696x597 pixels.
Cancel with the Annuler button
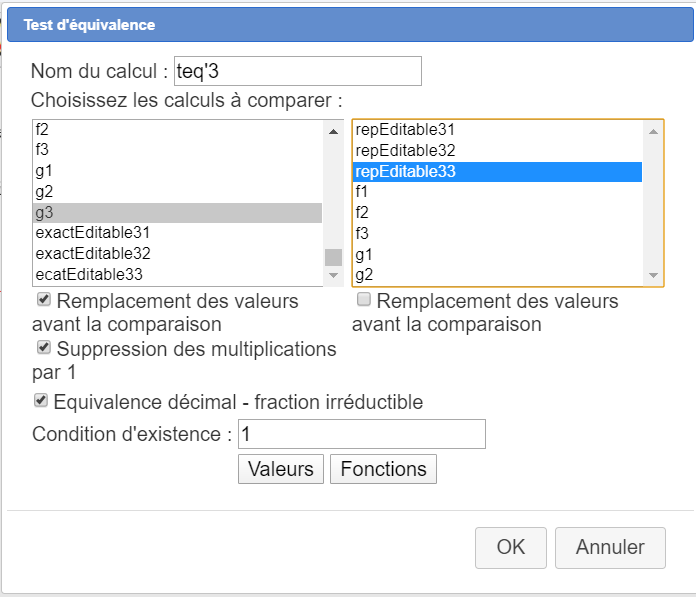(x=610, y=547)
